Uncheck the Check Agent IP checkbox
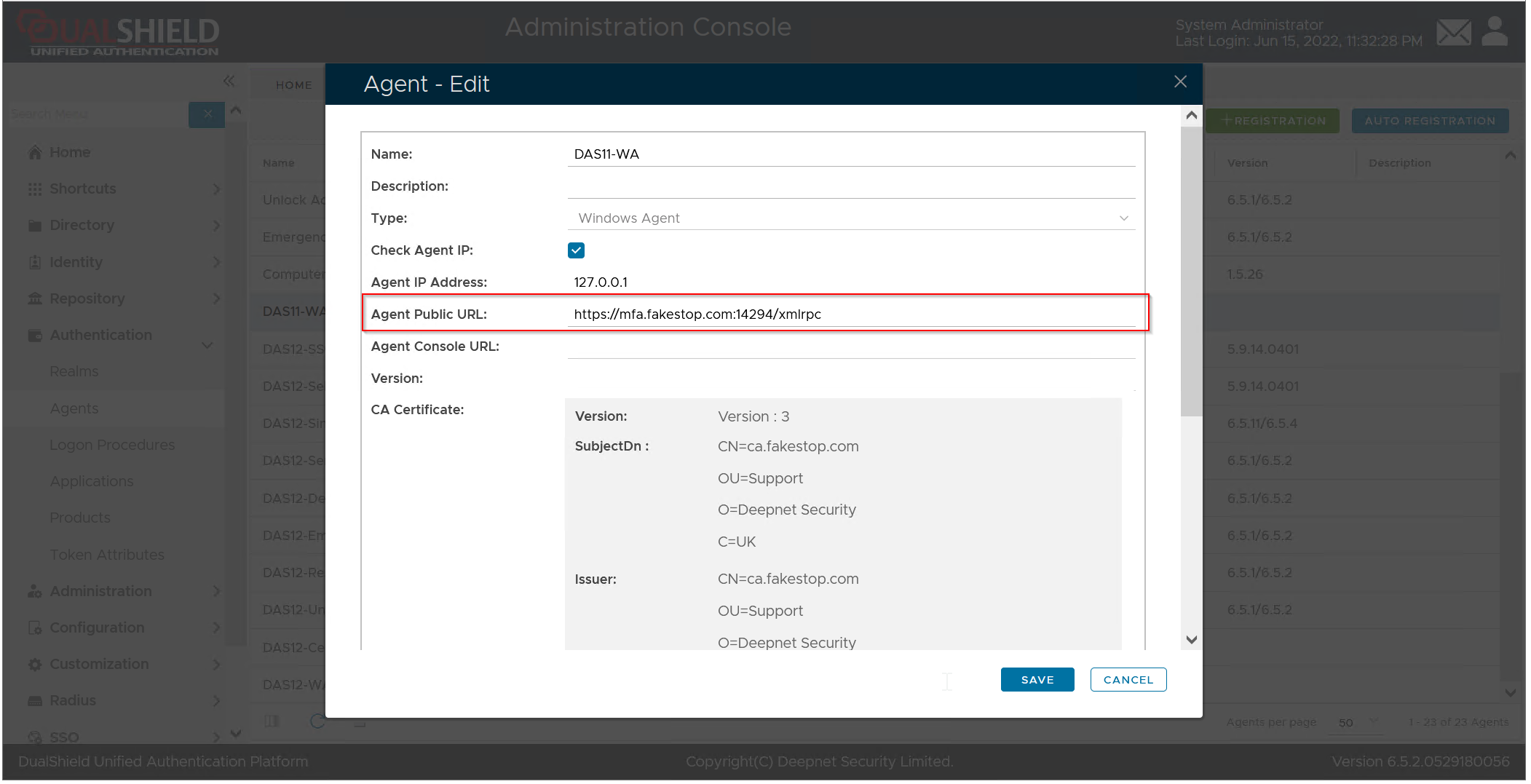Screen dimensions: 1531x784 (576, 250)
